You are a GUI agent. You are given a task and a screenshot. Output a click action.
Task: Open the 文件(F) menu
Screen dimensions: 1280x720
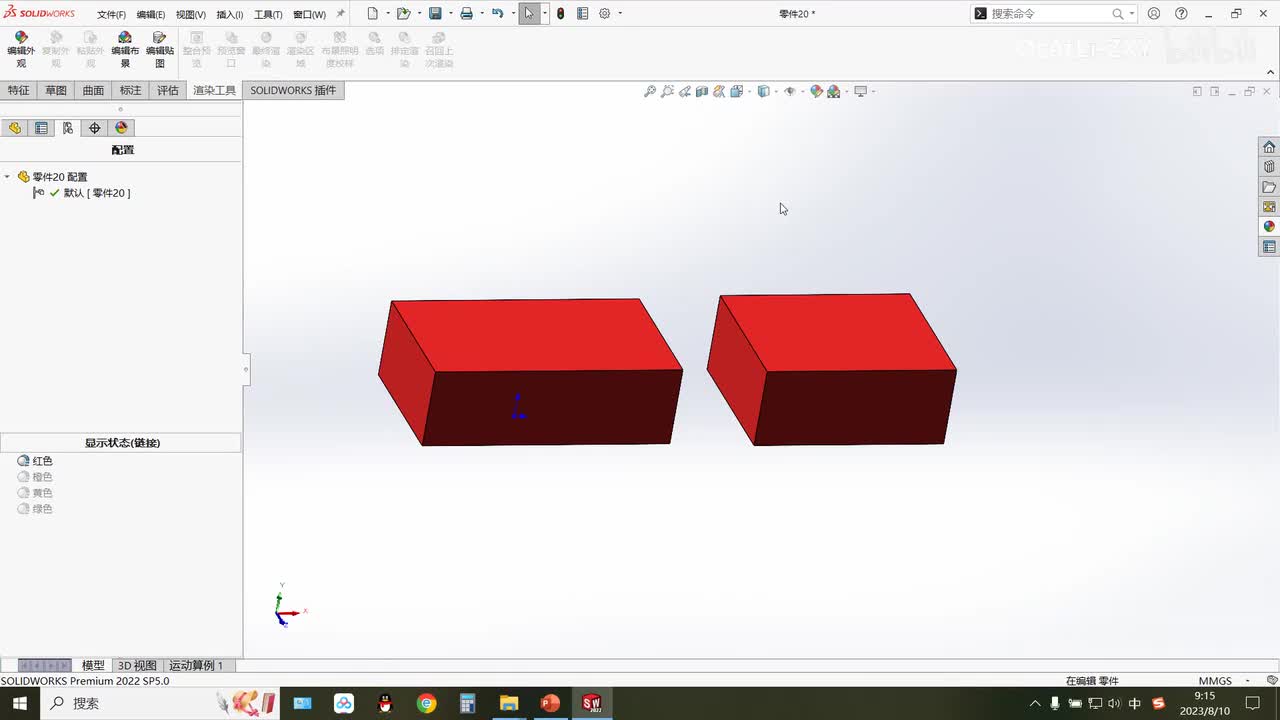[111, 15]
